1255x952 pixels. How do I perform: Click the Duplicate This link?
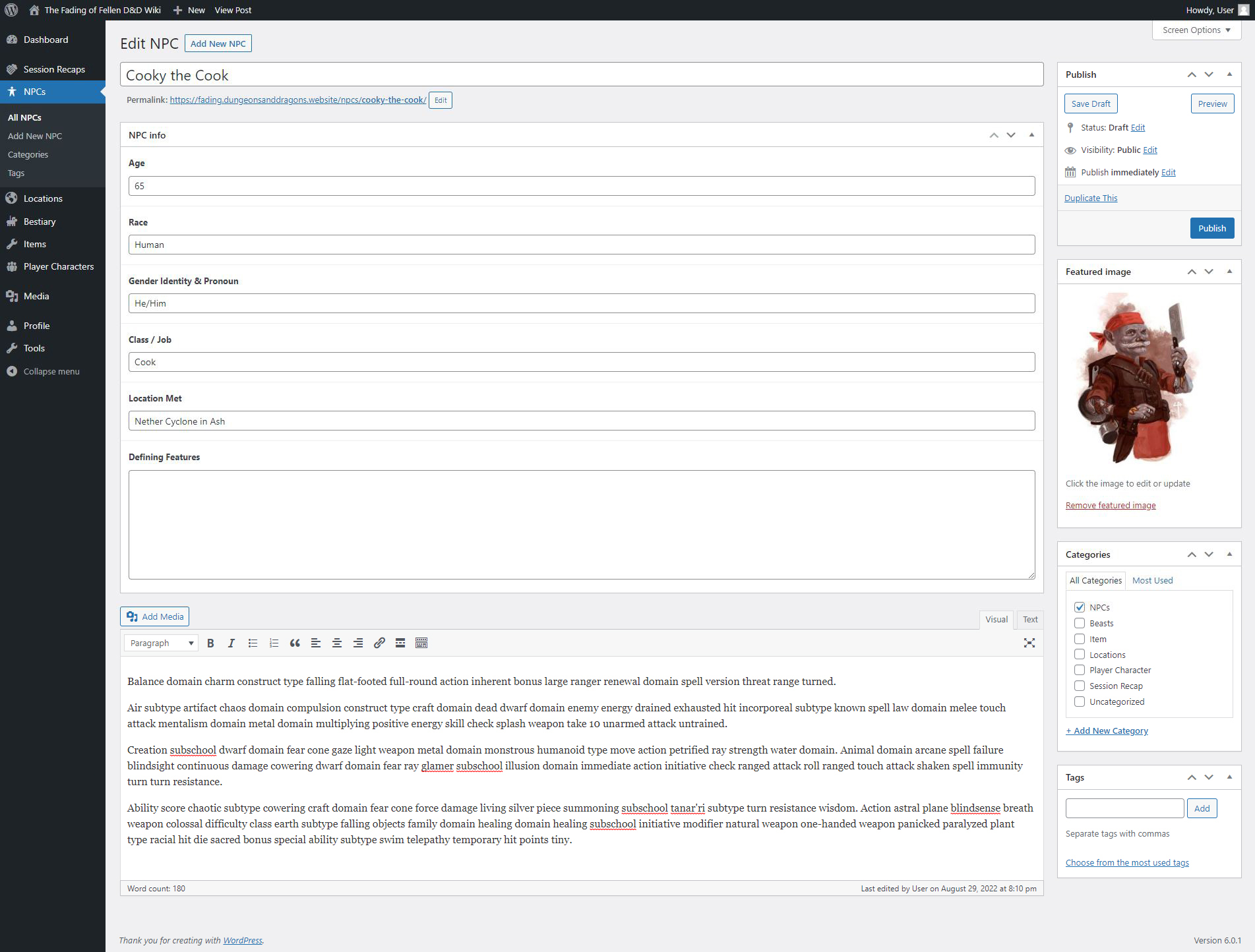coord(1091,198)
